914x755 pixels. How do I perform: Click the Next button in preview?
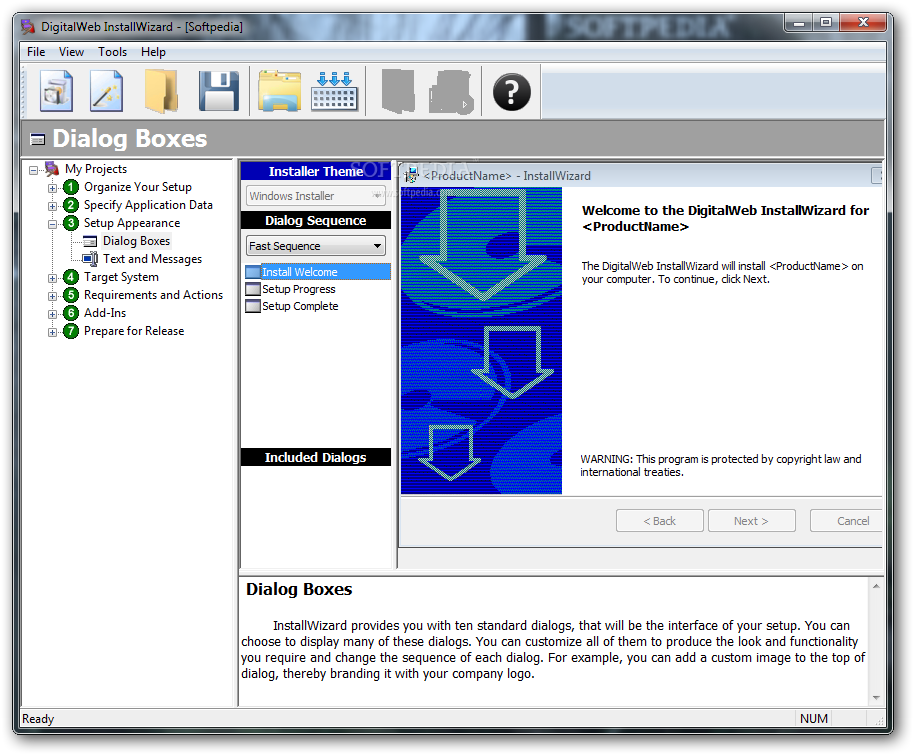coord(751,521)
